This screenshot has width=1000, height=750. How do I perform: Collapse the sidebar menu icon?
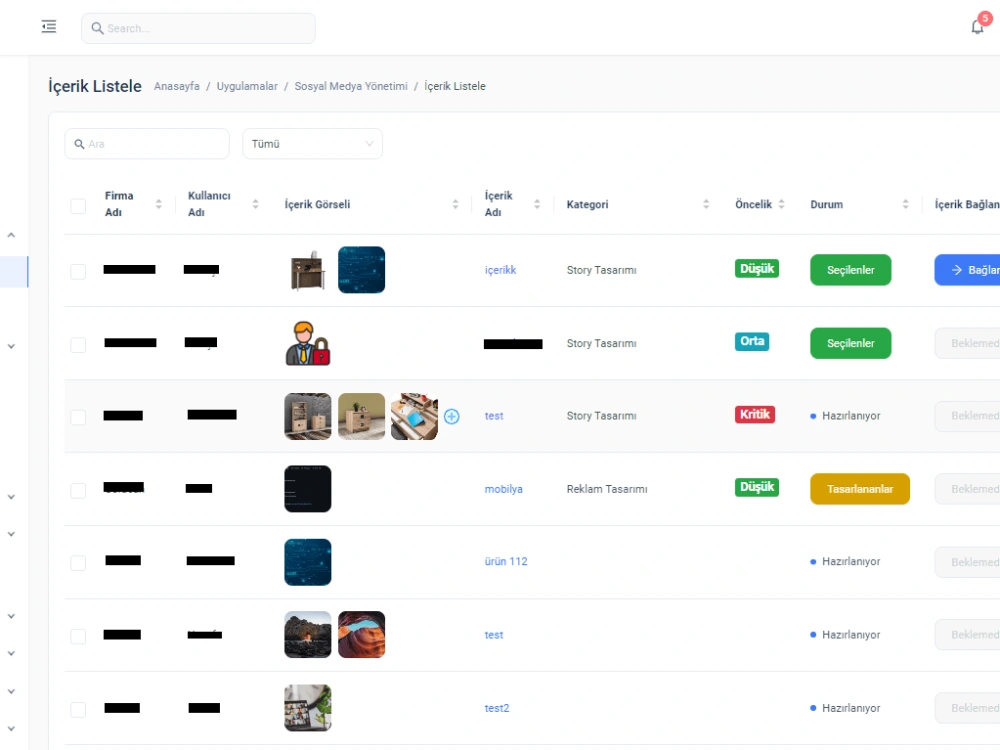pyautogui.click(x=49, y=27)
